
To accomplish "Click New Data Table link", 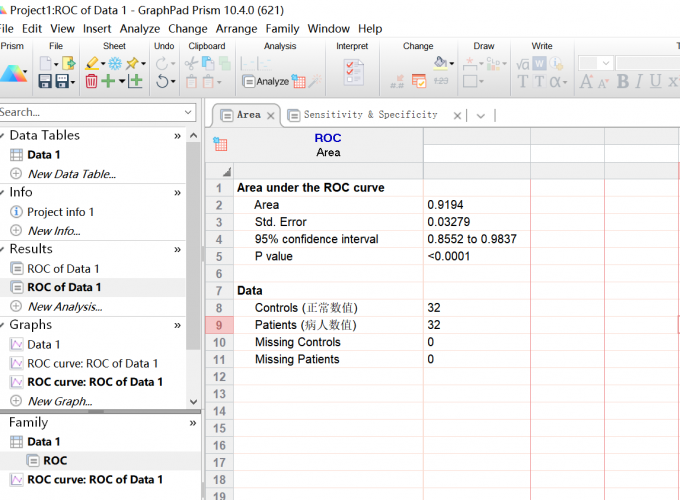I will 72,174.
